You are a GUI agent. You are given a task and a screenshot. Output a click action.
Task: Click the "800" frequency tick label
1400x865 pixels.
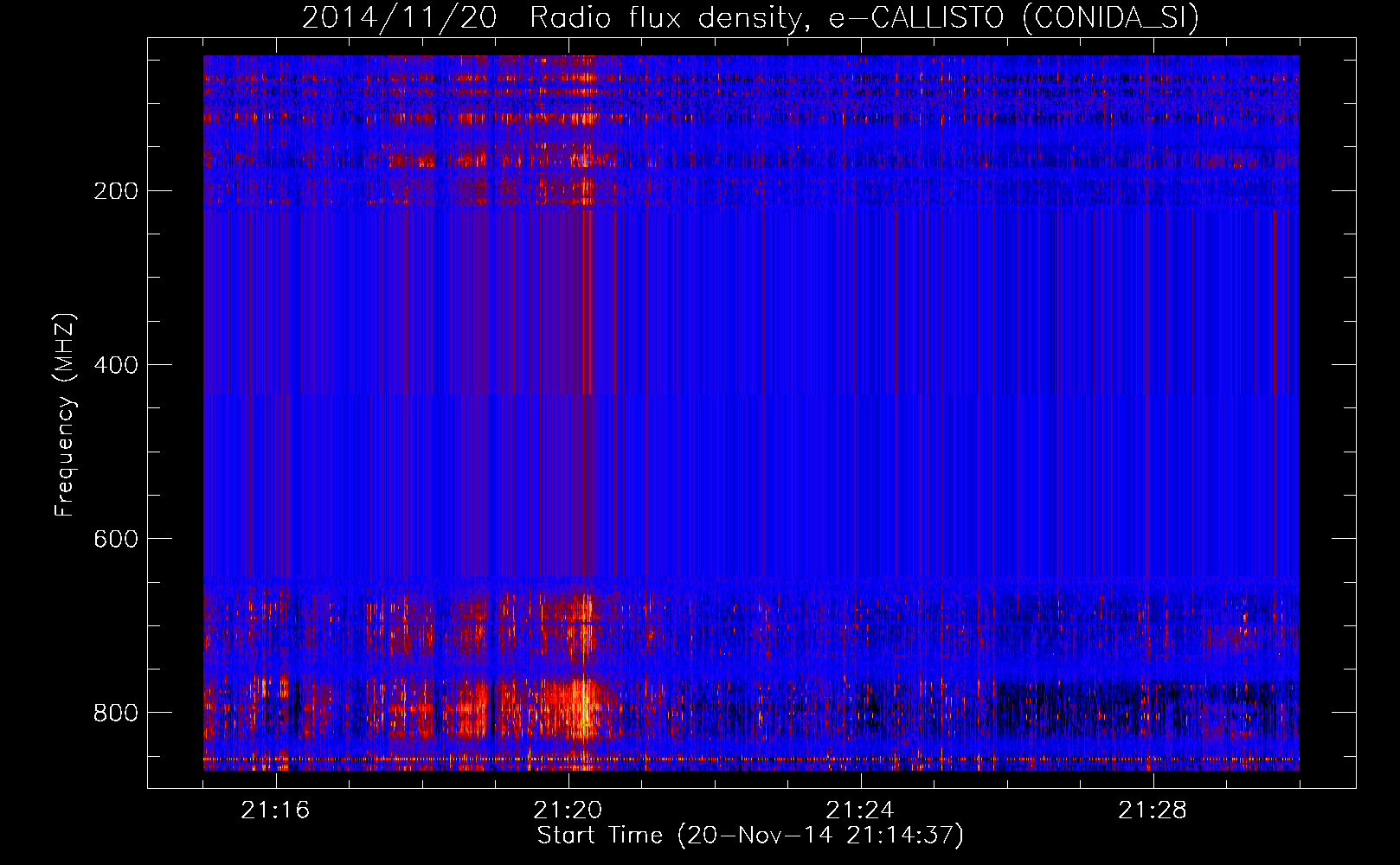coord(116,713)
